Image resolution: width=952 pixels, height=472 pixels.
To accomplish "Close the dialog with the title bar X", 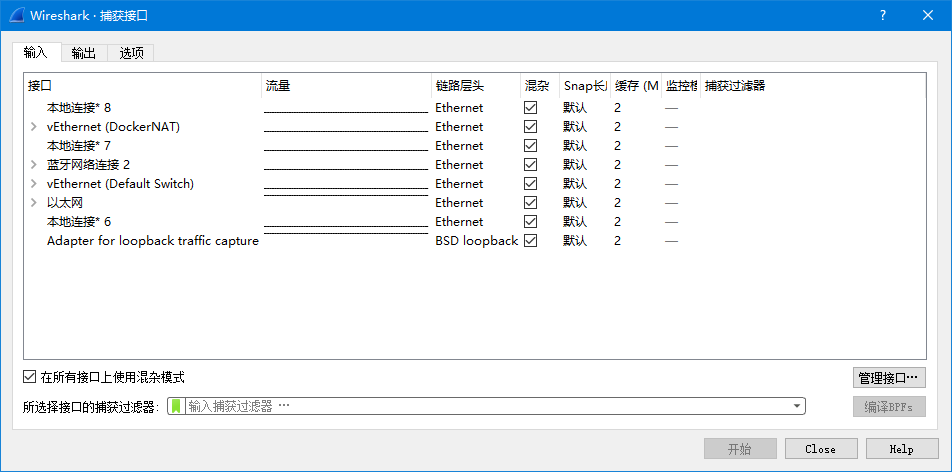I will click(928, 16).
